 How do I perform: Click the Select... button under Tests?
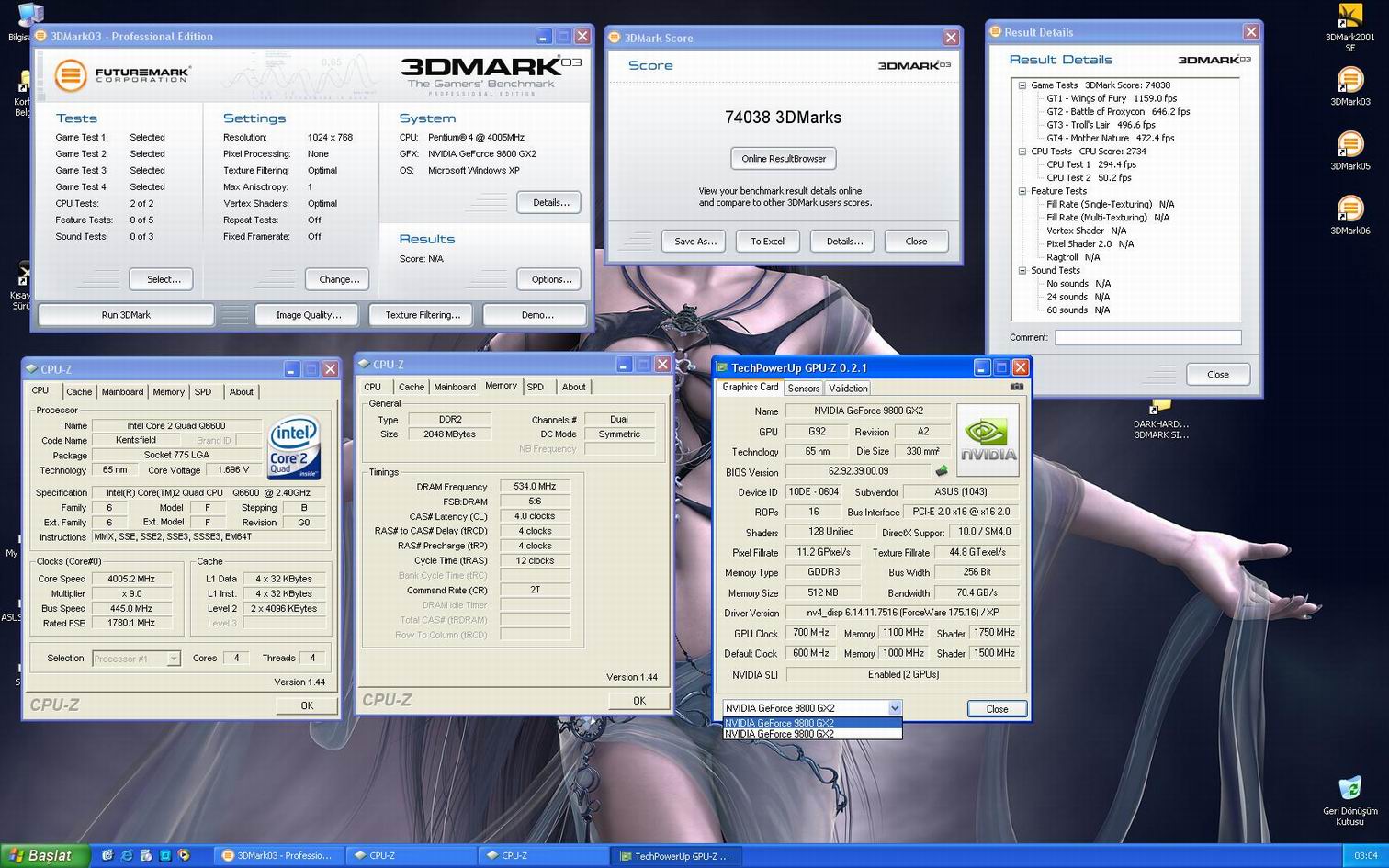coord(163,279)
